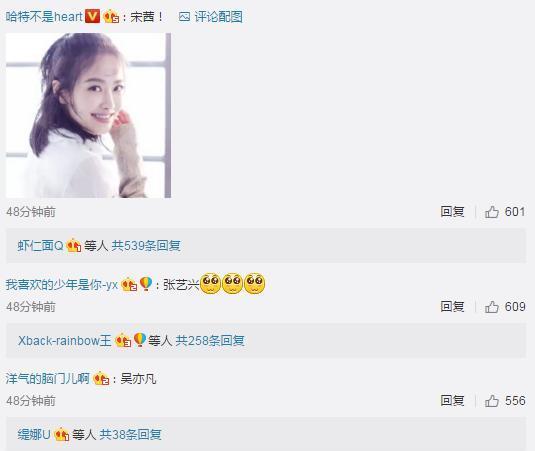Click membership badge beside 虾仁面Q
The width and height of the screenshot is (535, 451).
pos(73,246)
